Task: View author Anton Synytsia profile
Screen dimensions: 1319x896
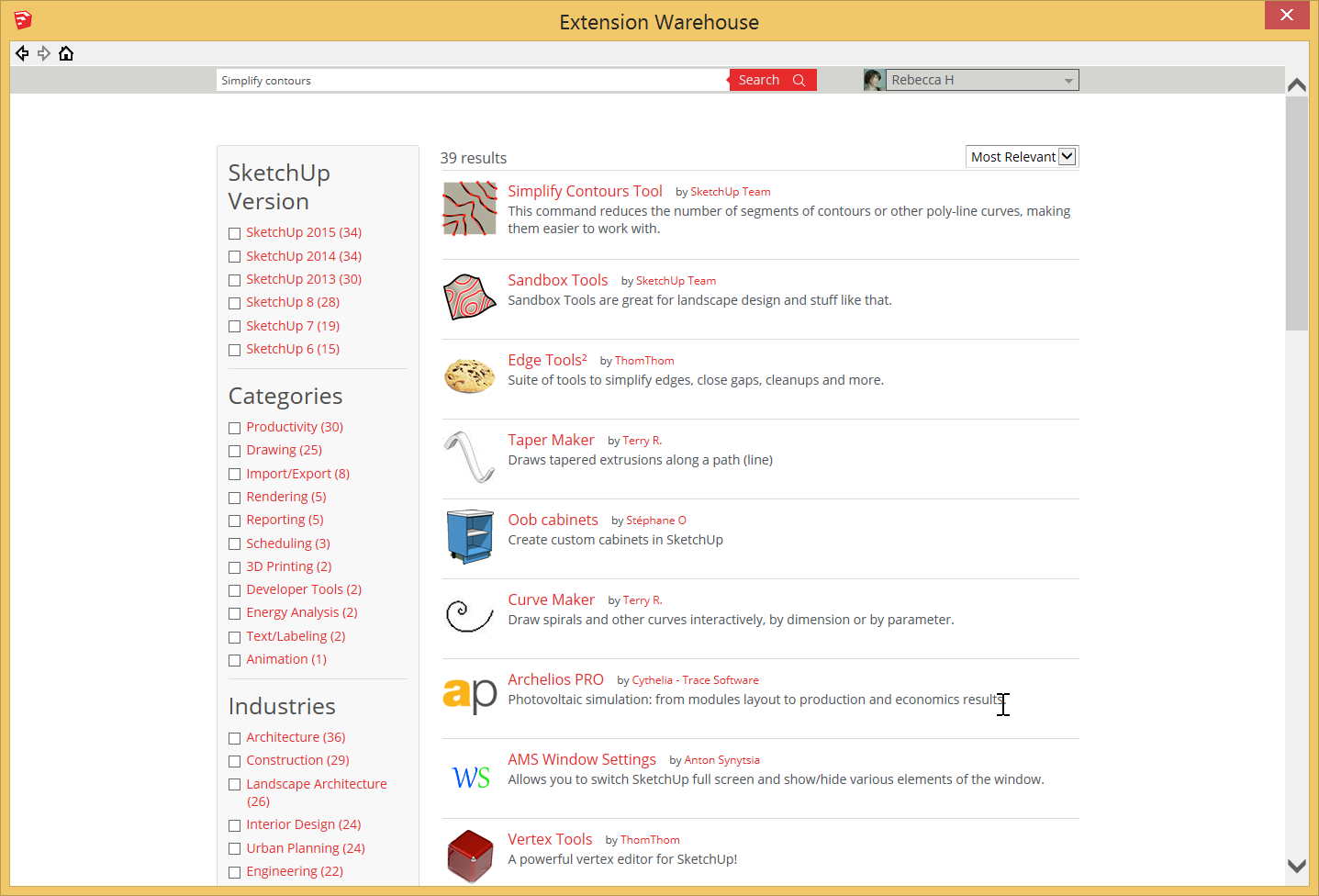Action: pyautogui.click(x=721, y=760)
